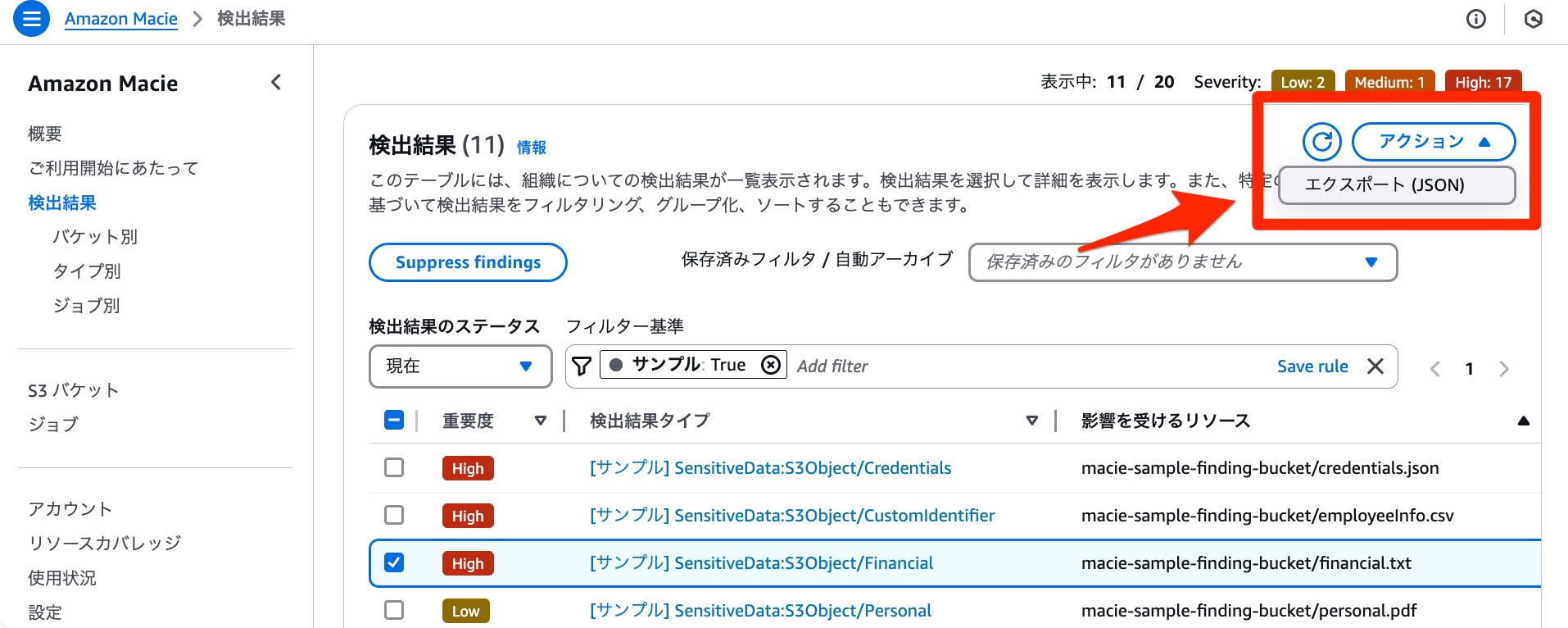Sort by 影響を受けるリソース column arrow
The width and height of the screenshot is (1568, 628).
(1523, 421)
